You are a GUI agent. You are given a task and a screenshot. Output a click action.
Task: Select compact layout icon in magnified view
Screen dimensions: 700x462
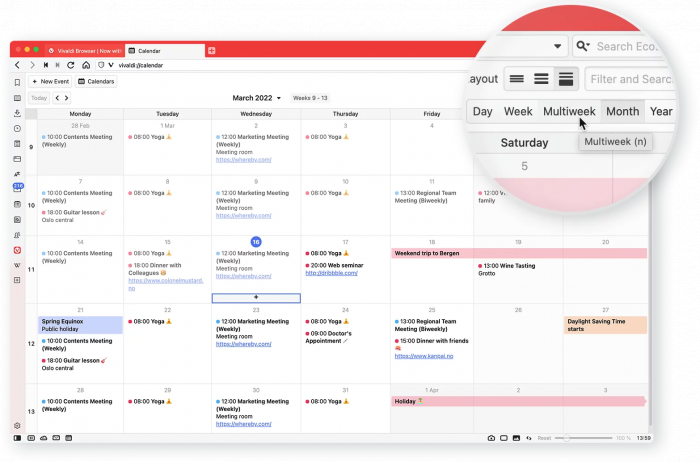click(x=517, y=79)
